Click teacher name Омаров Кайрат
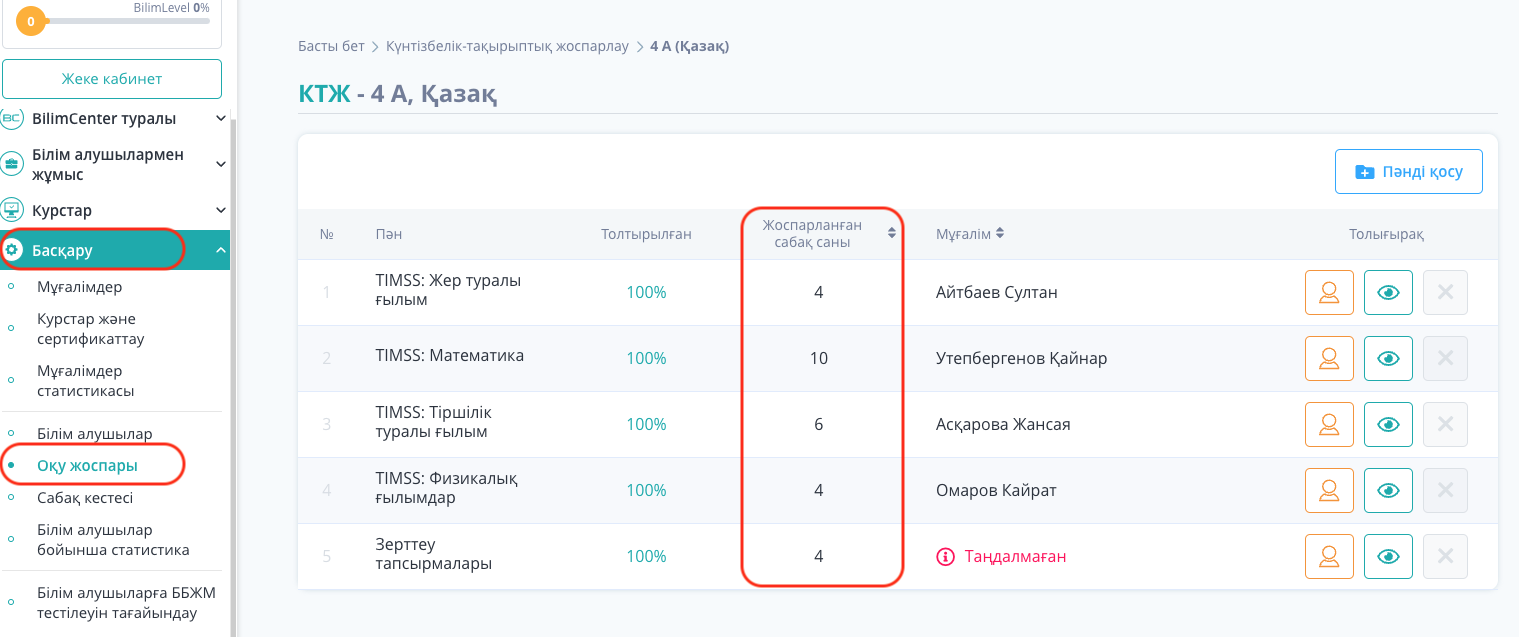This screenshot has width=1519, height=637. [x=996, y=490]
